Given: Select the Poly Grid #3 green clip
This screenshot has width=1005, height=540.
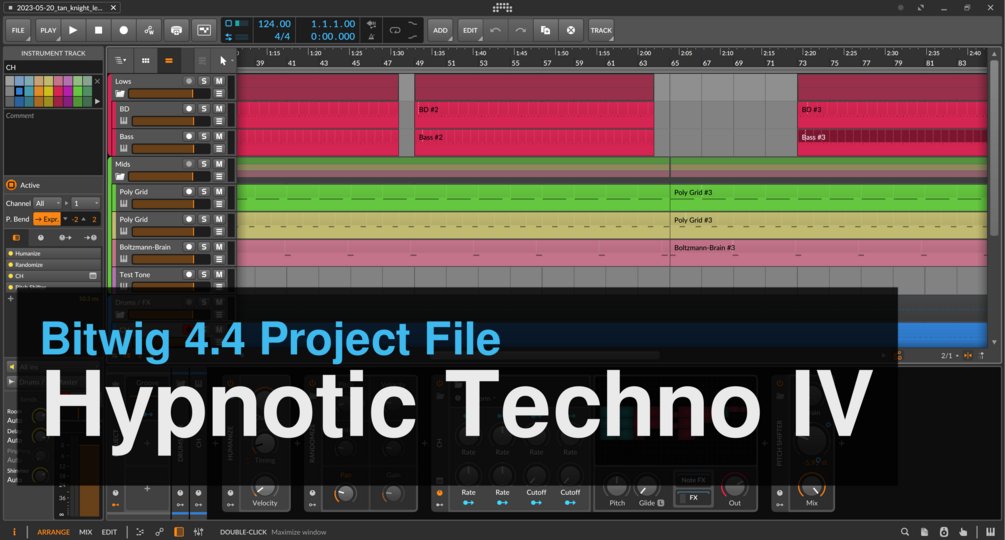Looking at the screenshot, I should (x=828, y=197).
